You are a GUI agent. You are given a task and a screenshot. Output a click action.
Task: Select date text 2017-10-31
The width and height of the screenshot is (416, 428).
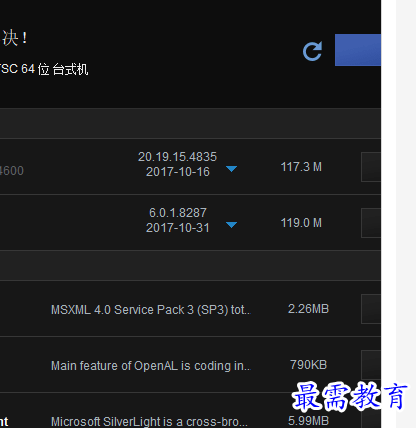178,228
